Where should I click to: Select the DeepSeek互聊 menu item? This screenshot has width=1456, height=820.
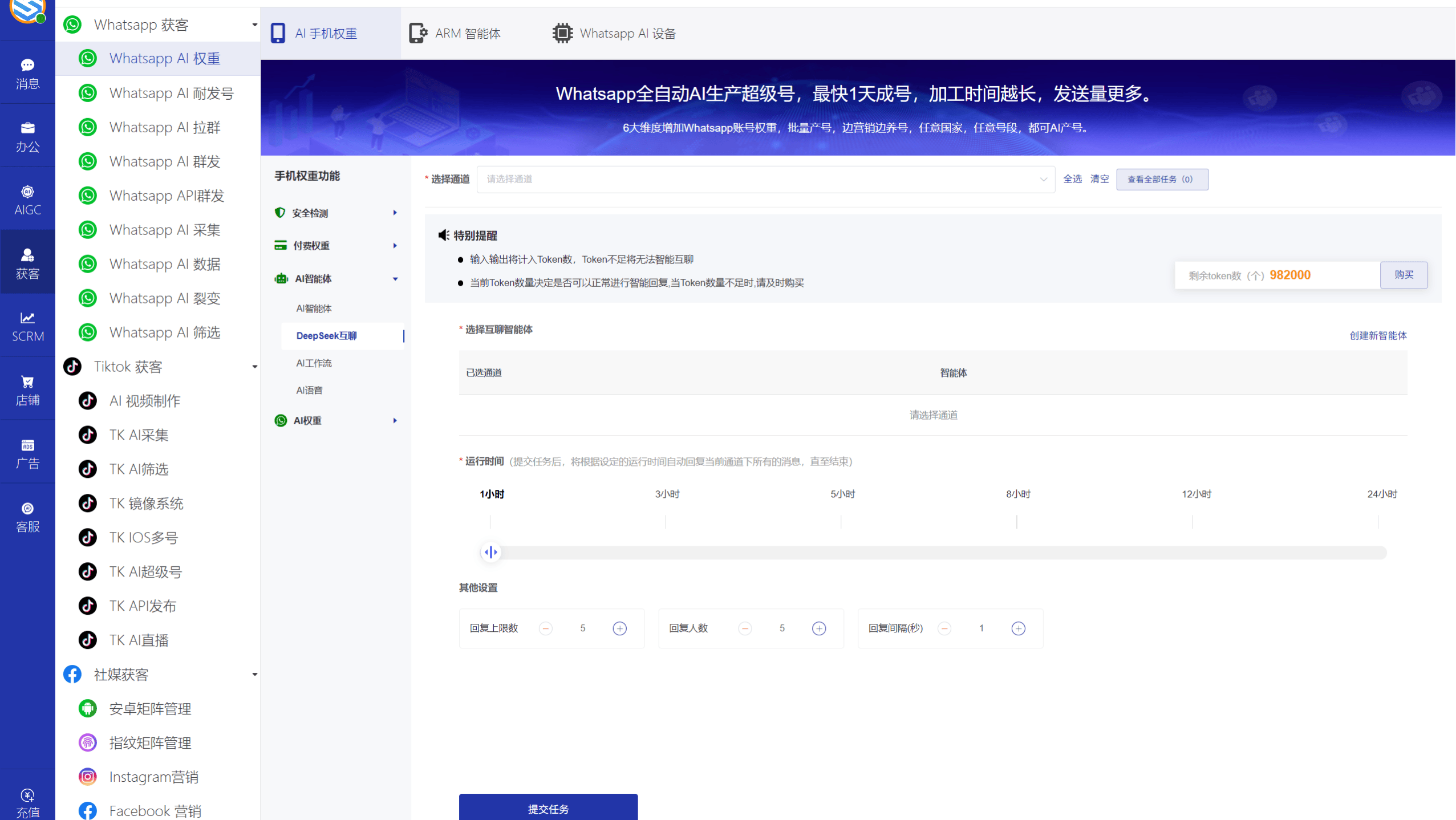(326, 336)
